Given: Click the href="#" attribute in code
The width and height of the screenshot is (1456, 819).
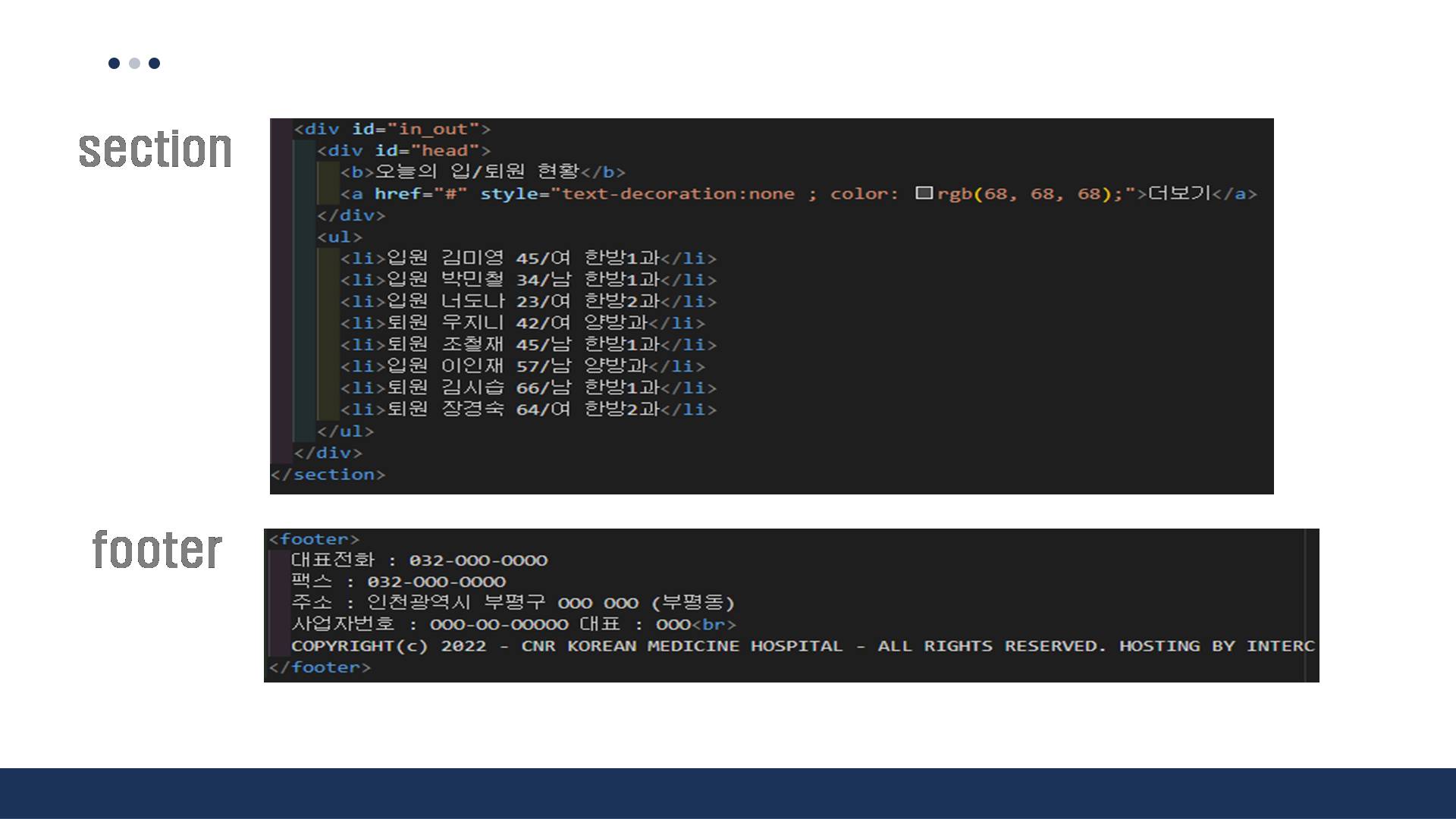Looking at the screenshot, I should 420,194.
